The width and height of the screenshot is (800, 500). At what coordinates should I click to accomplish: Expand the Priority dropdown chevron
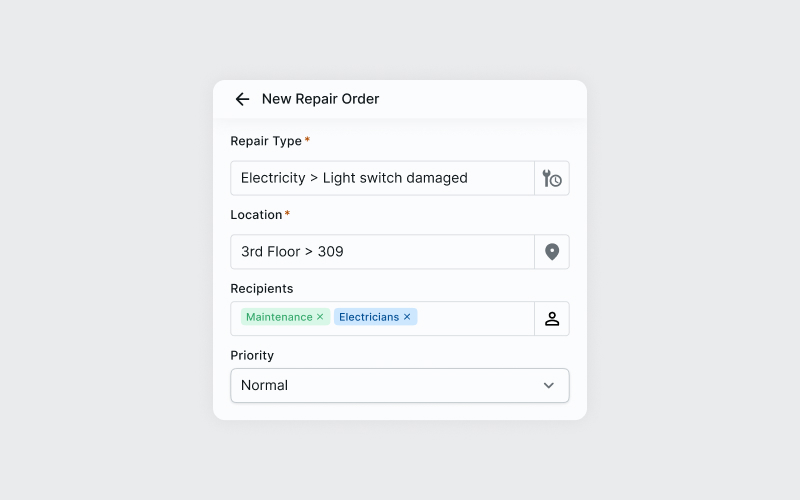click(548, 385)
